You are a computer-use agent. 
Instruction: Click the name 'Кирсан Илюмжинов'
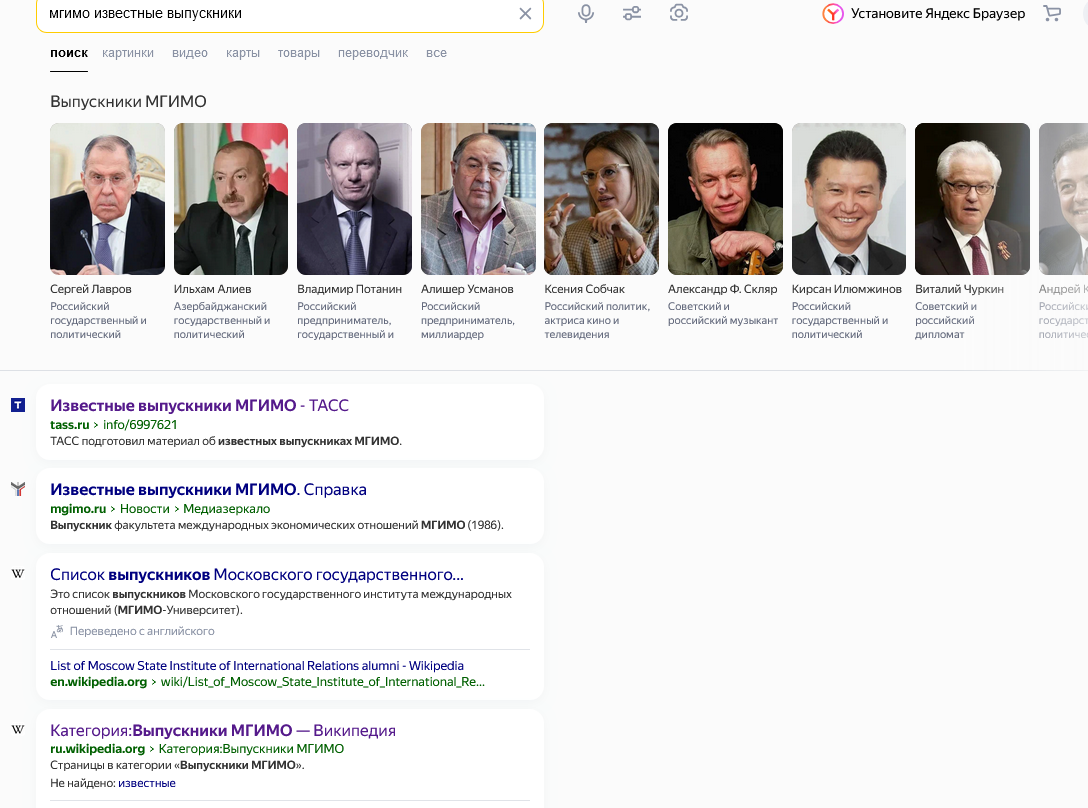[x=847, y=289]
